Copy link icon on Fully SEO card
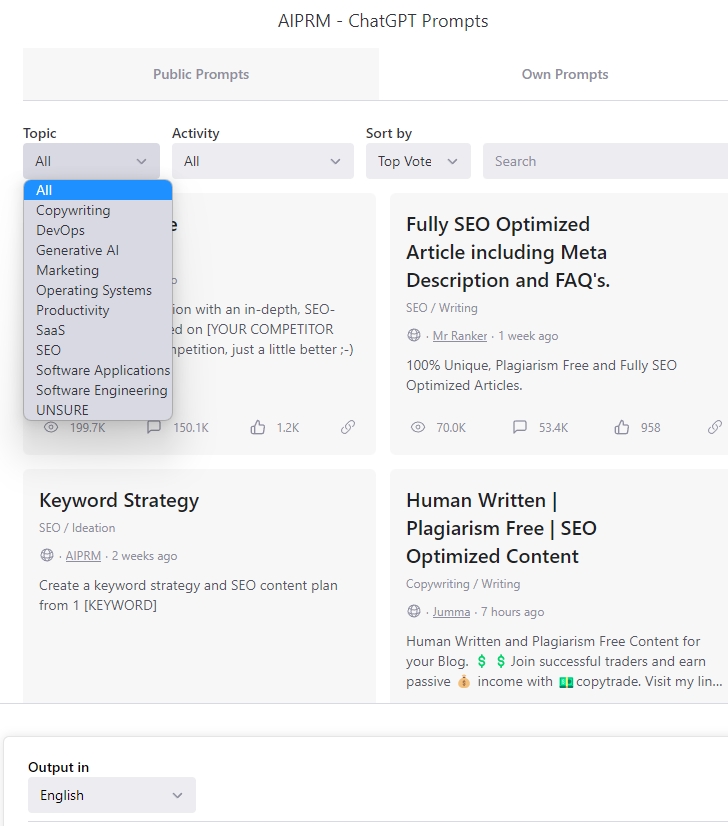This screenshot has height=826, width=728. [x=714, y=427]
